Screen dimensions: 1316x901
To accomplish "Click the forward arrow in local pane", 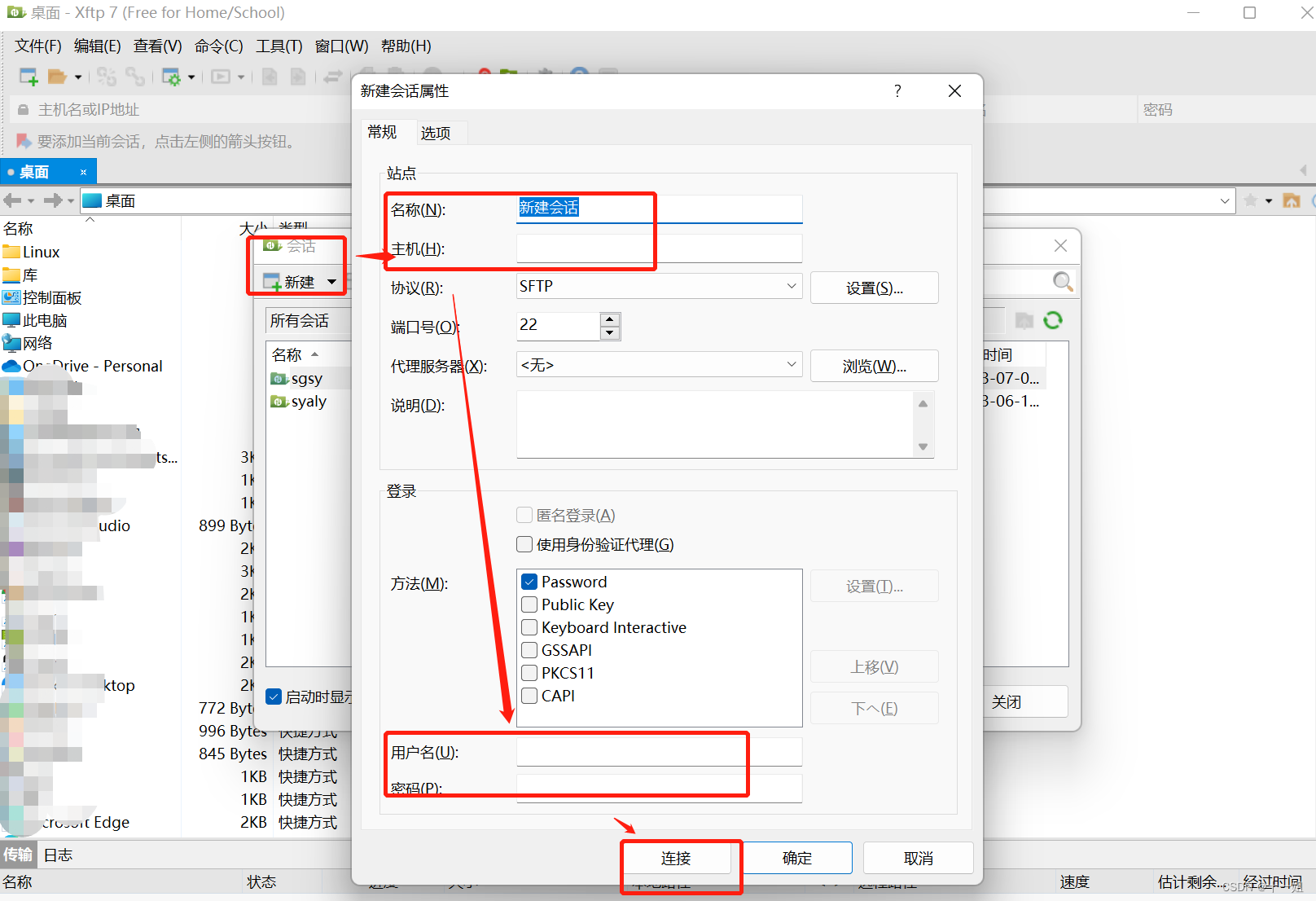I will click(x=53, y=200).
